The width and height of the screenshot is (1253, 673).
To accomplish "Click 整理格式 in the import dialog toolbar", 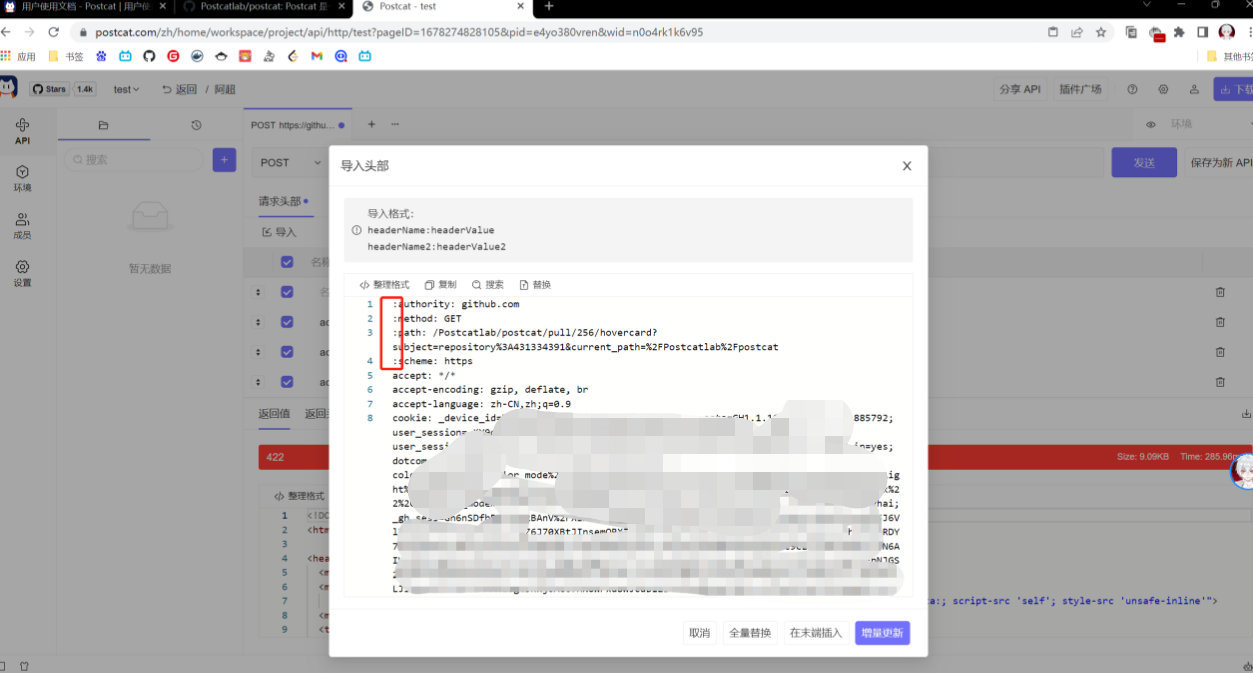I will click(385, 285).
